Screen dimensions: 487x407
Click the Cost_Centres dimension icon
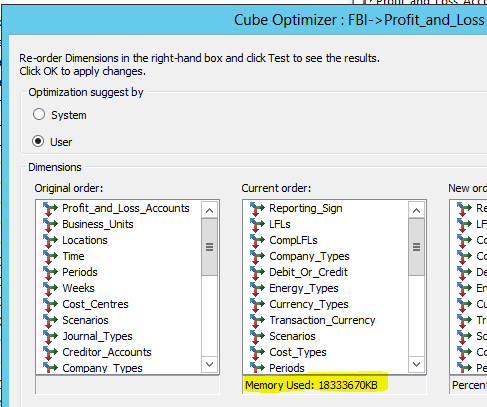click(x=50, y=305)
